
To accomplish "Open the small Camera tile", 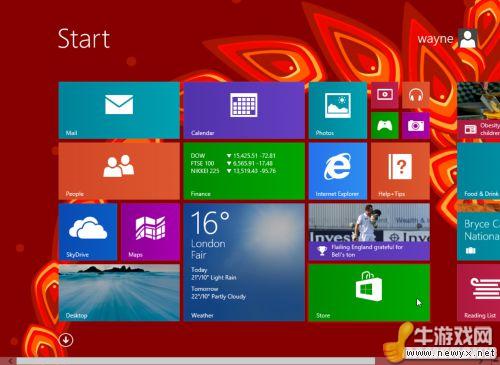I will 416,125.
